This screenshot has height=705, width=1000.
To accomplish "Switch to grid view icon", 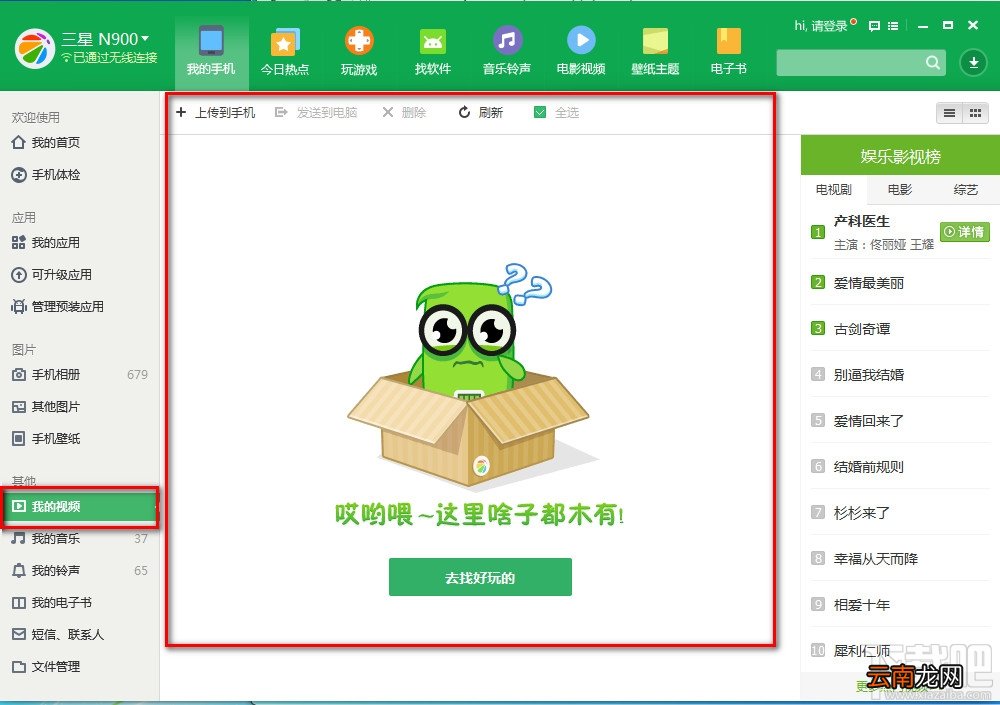I will 975,113.
